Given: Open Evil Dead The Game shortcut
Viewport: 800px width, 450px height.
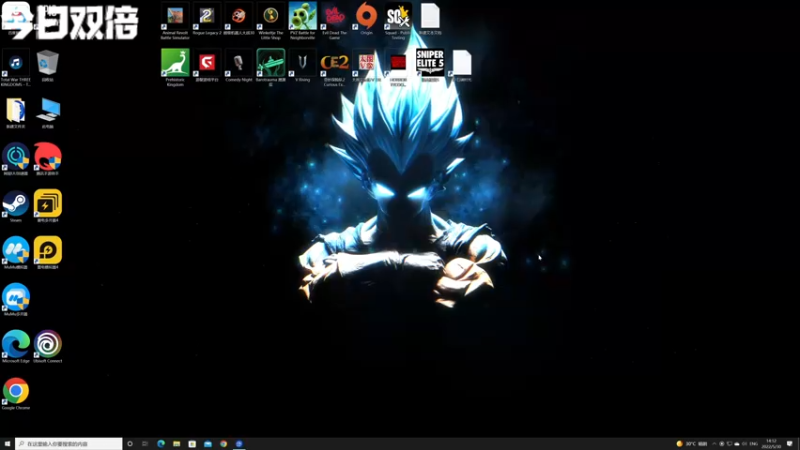Looking at the screenshot, I should click(x=334, y=20).
